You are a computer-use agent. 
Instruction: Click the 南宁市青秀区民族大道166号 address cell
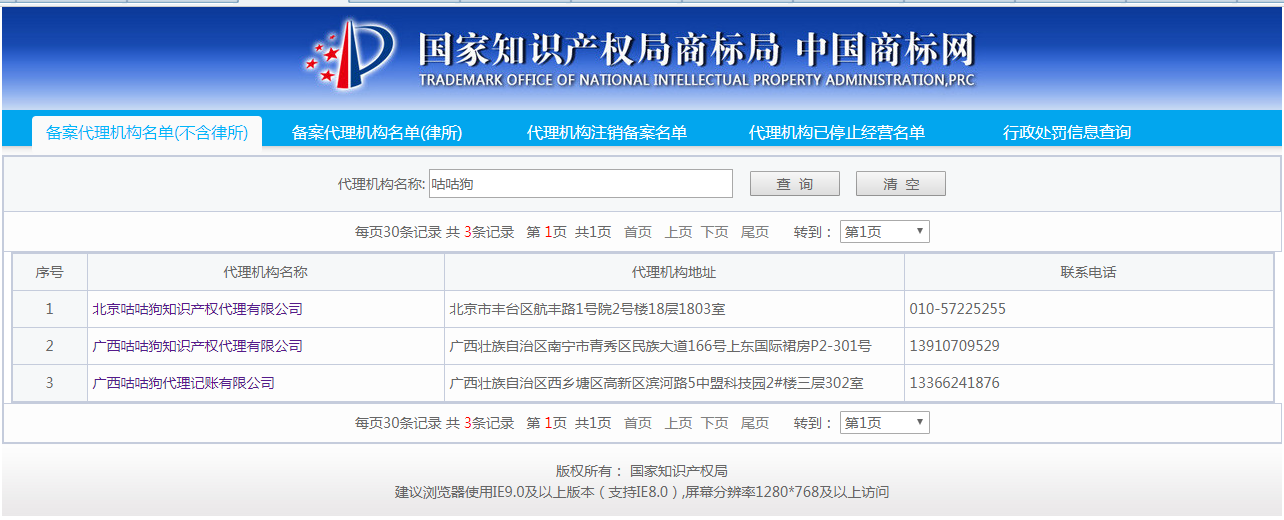pyautogui.click(x=674, y=346)
